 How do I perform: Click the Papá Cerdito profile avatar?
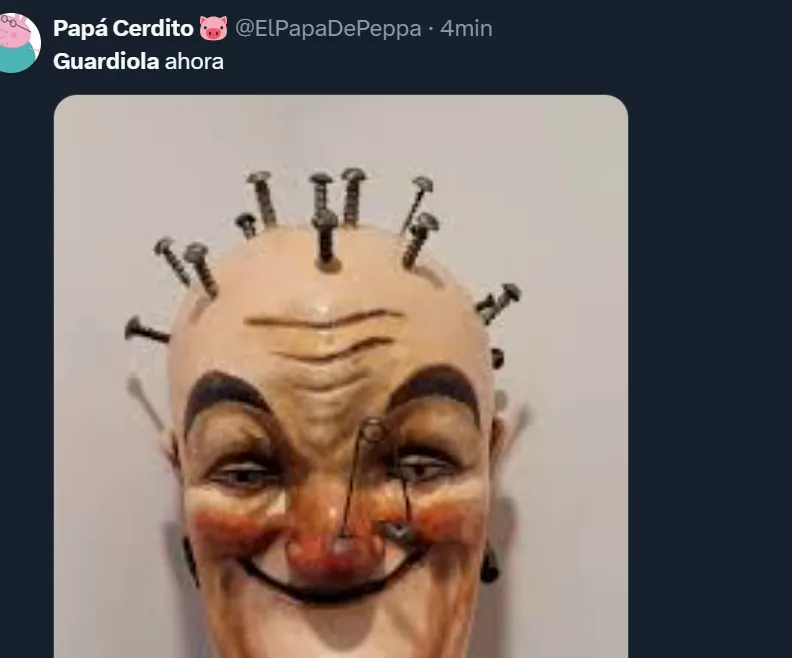19,42
